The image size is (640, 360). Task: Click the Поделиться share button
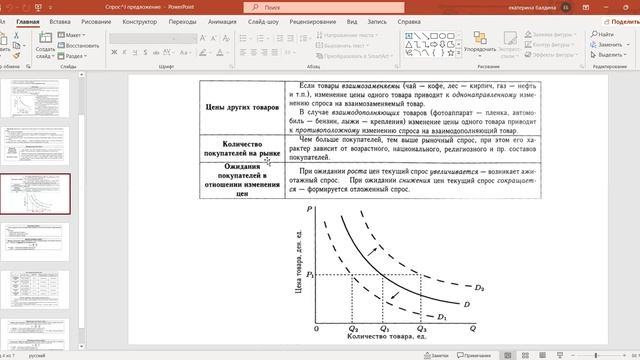click(x=622, y=22)
